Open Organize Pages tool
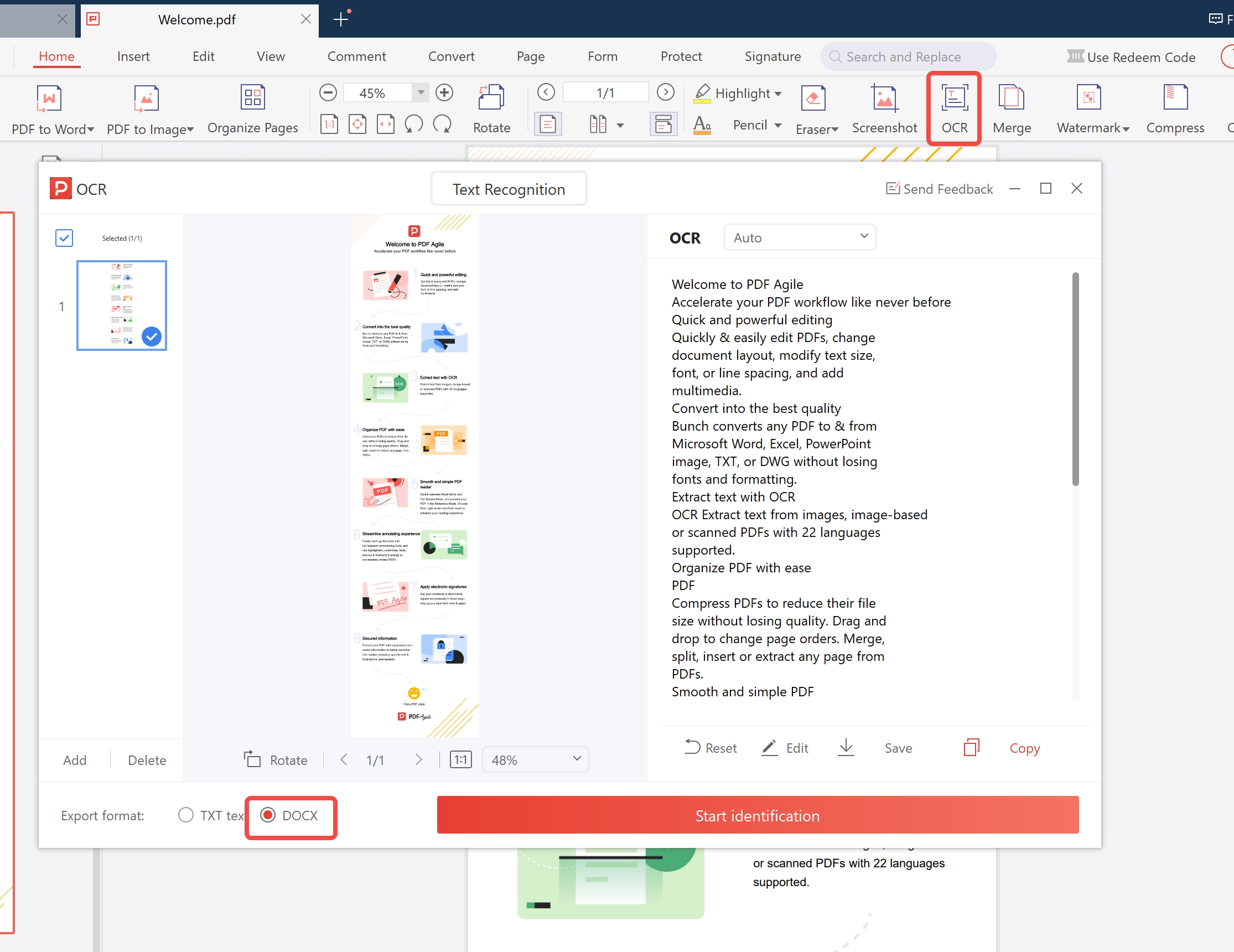 coord(252,110)
